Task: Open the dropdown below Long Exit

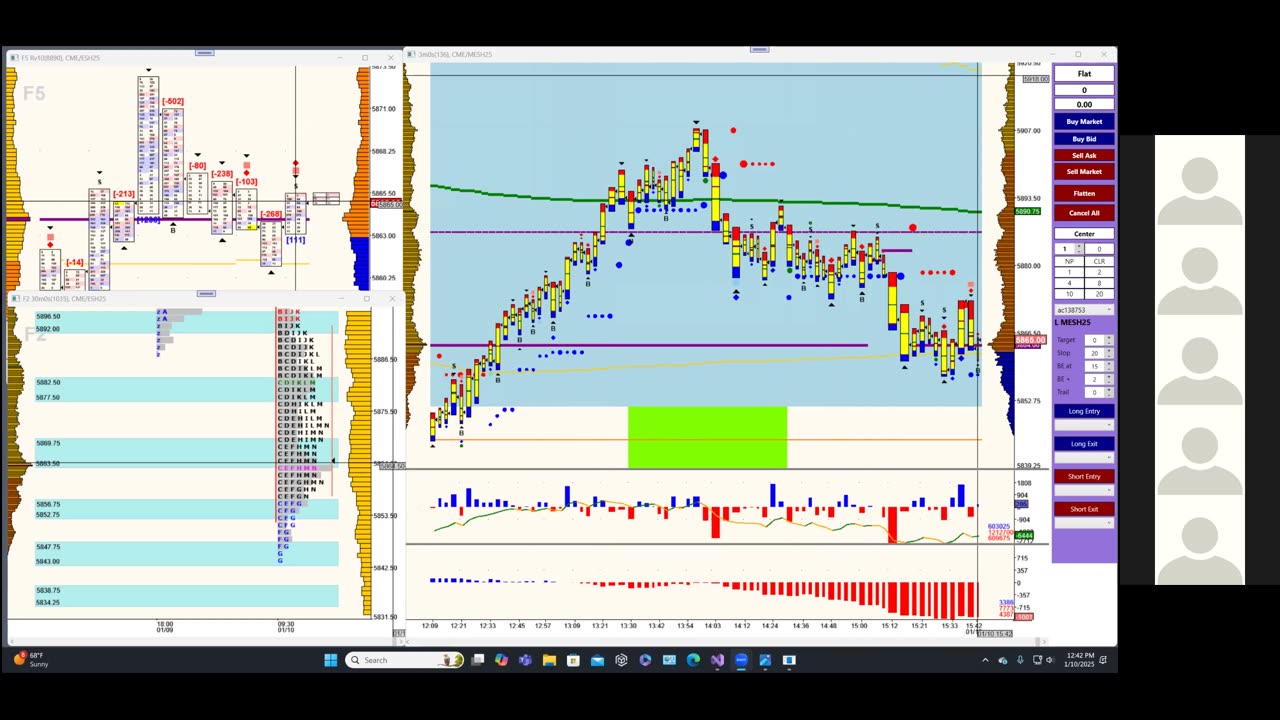Action: click(x=1084, y=457)
